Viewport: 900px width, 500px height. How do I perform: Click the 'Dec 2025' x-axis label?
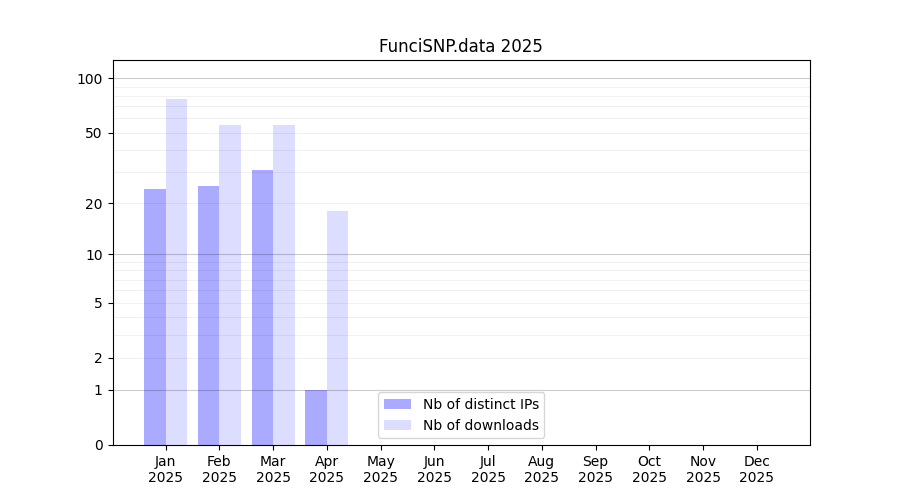756,469
